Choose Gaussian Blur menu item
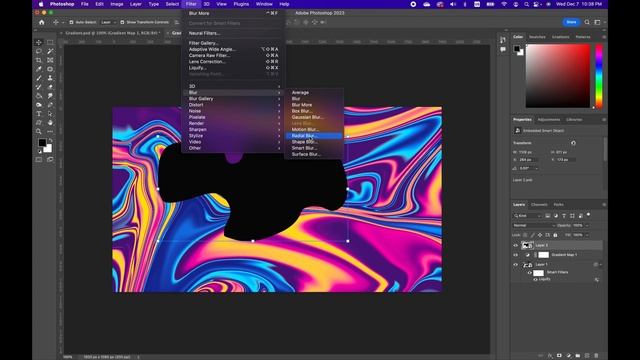The image size is (640, 360). coord(313,117)
